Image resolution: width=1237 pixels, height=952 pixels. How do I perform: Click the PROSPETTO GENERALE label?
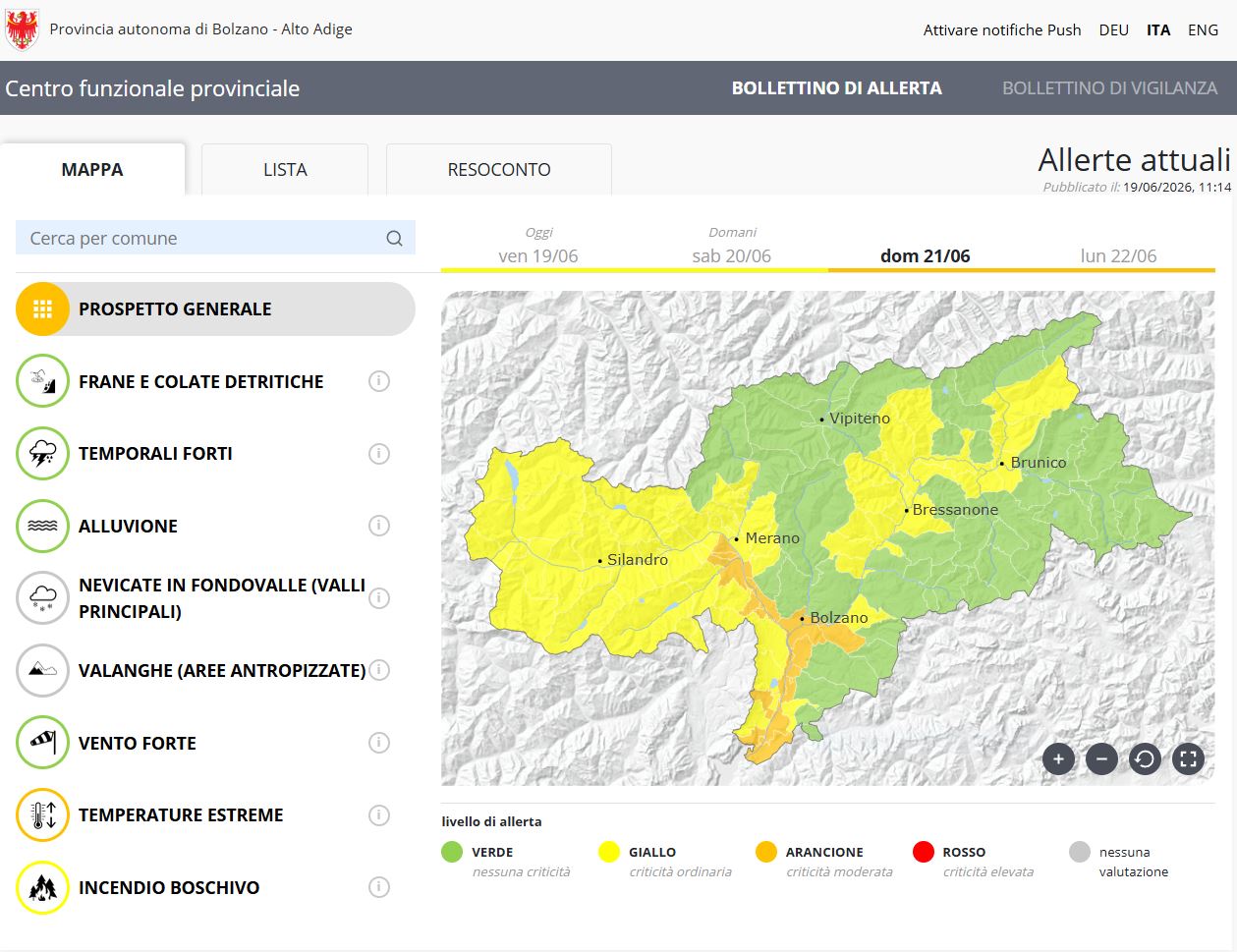coord(175,309)
